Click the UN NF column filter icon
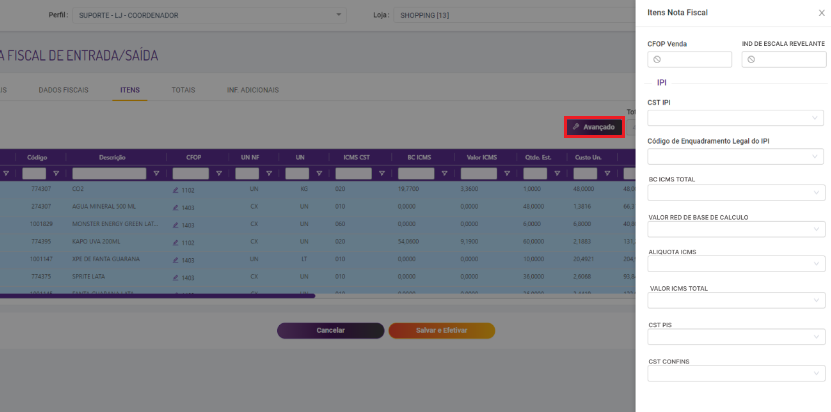Viewport: 831px width, 412px height. click(x=269, y=173)
